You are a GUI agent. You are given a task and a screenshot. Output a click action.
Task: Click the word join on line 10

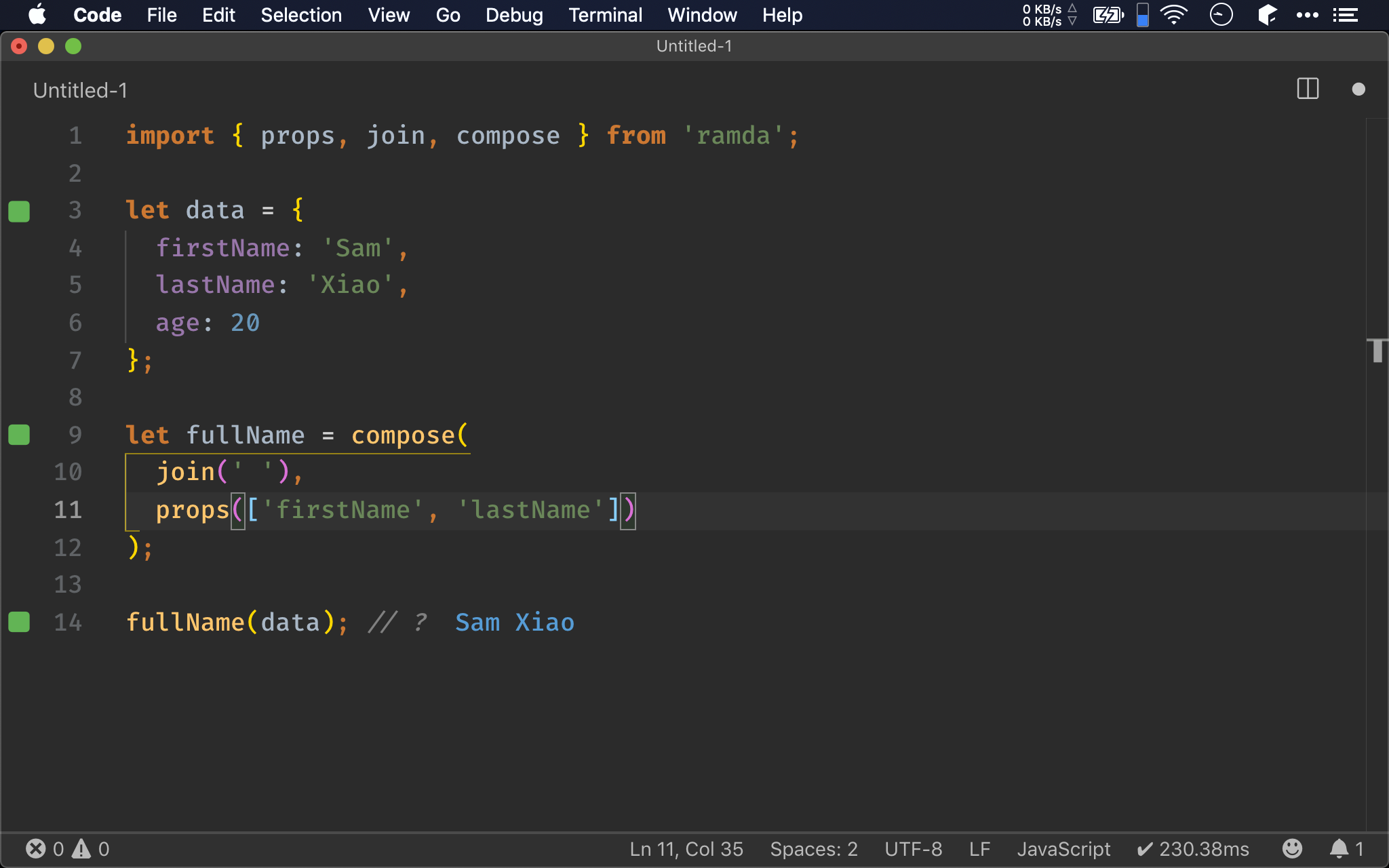tap(185, 472)
